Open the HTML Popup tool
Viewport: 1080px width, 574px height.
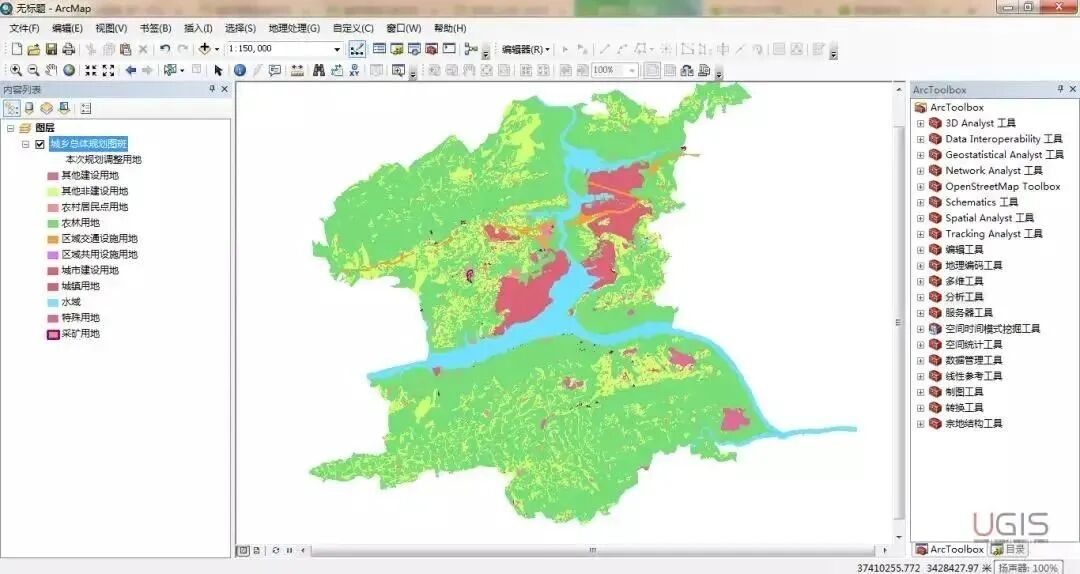[275, 70]
